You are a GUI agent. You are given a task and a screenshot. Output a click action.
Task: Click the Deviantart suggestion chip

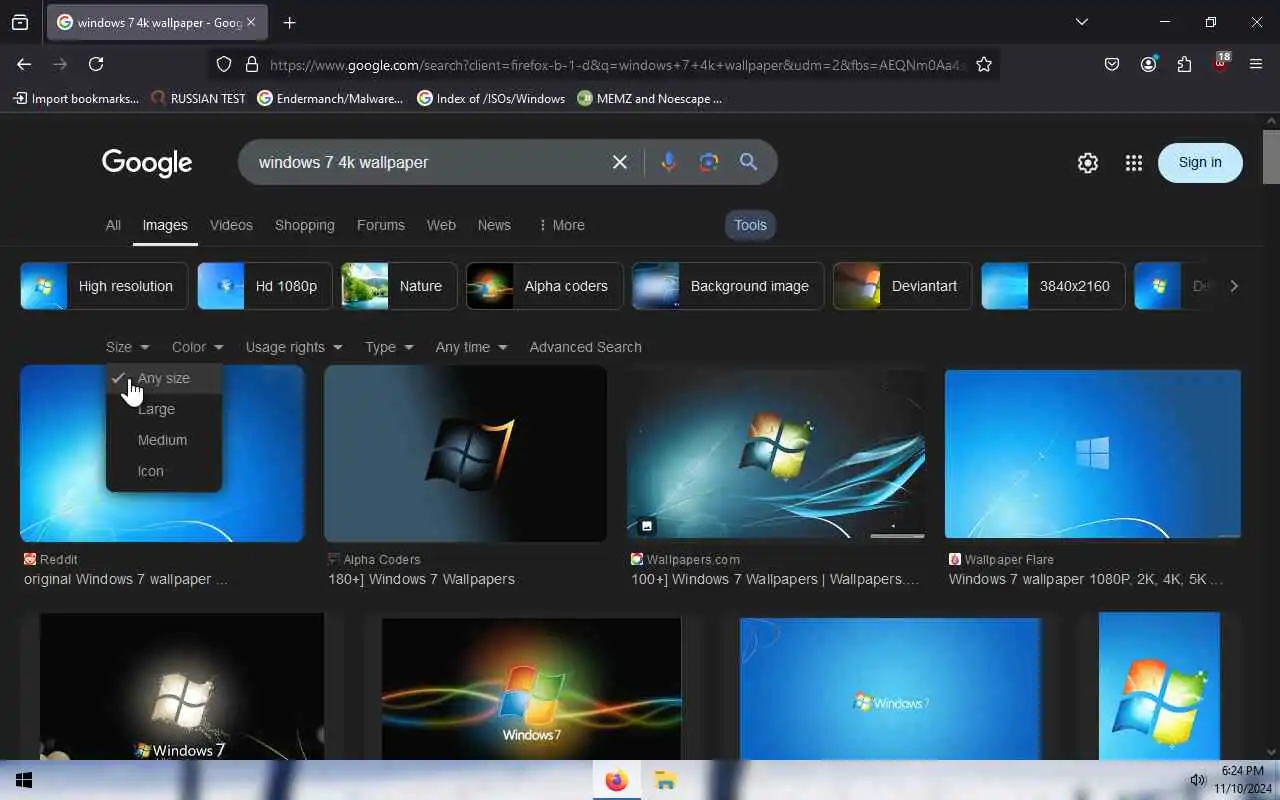(x=902, y=286)
